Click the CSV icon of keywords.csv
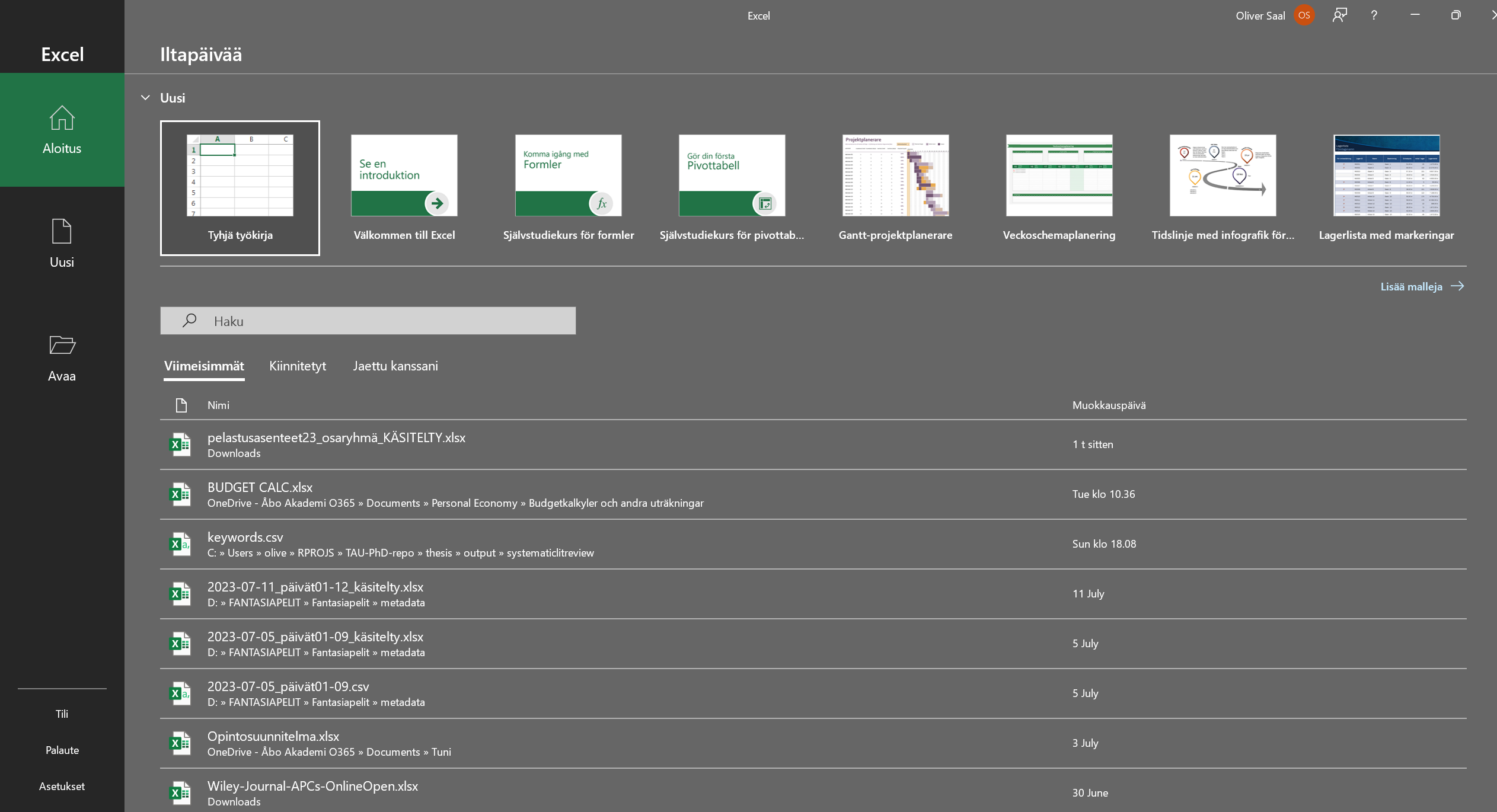 tap(180, 544)
